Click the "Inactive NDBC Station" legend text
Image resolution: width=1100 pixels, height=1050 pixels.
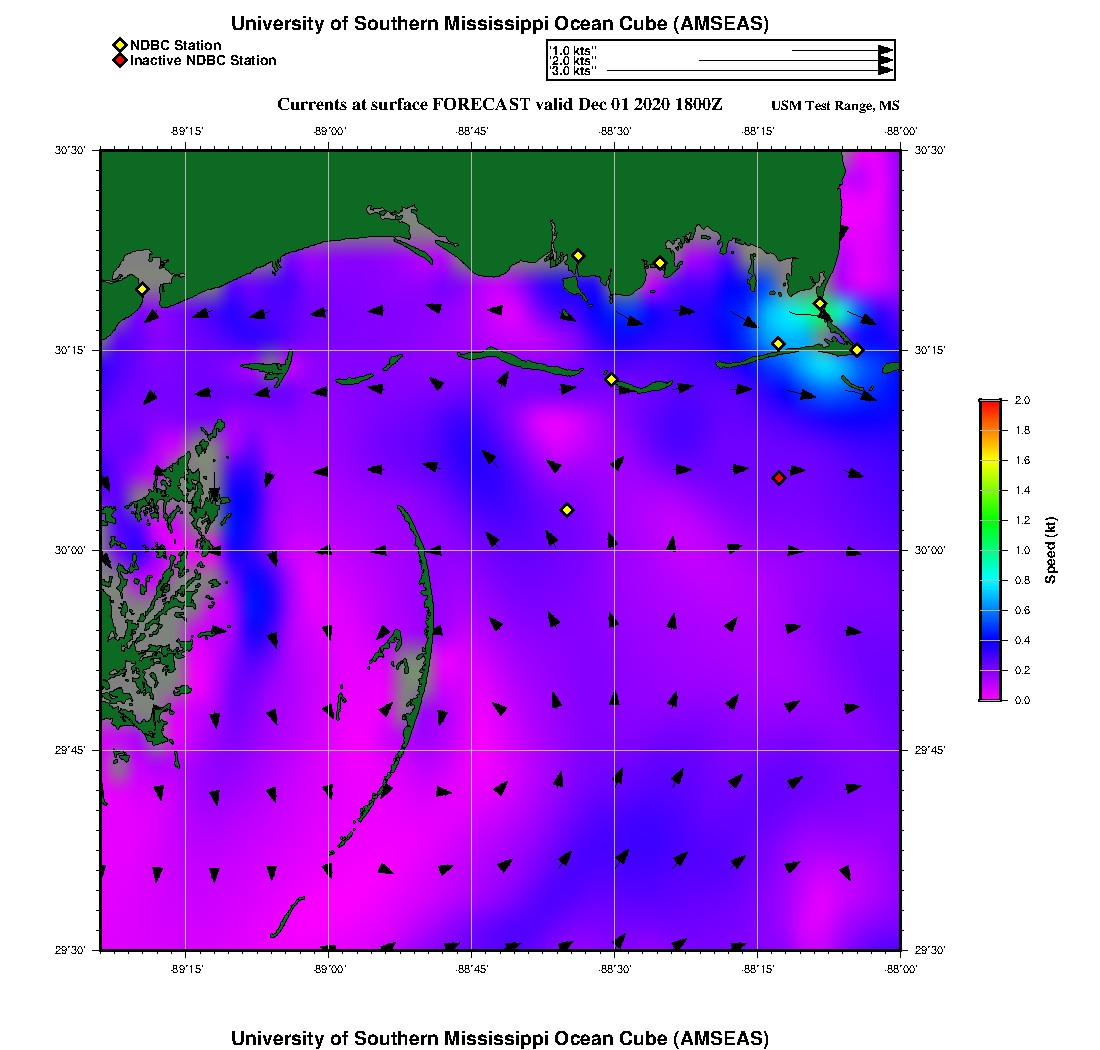coord(203,61)
